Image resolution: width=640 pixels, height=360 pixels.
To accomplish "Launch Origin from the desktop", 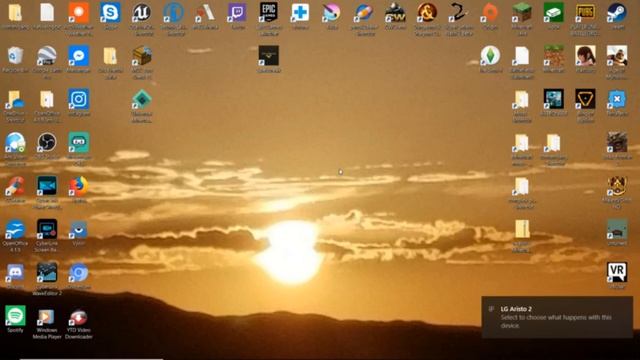I will tap(490, 13).
